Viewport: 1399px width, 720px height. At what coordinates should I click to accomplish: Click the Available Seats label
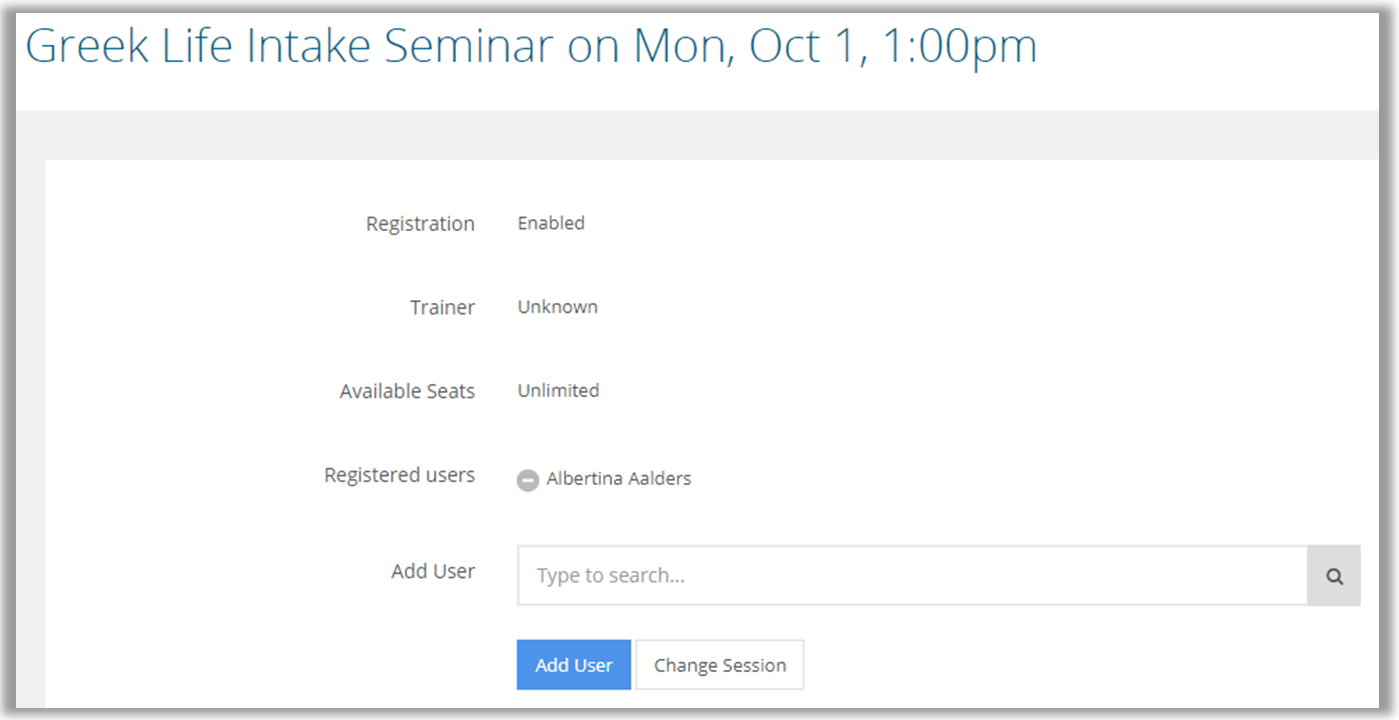(x=407, y=391)
